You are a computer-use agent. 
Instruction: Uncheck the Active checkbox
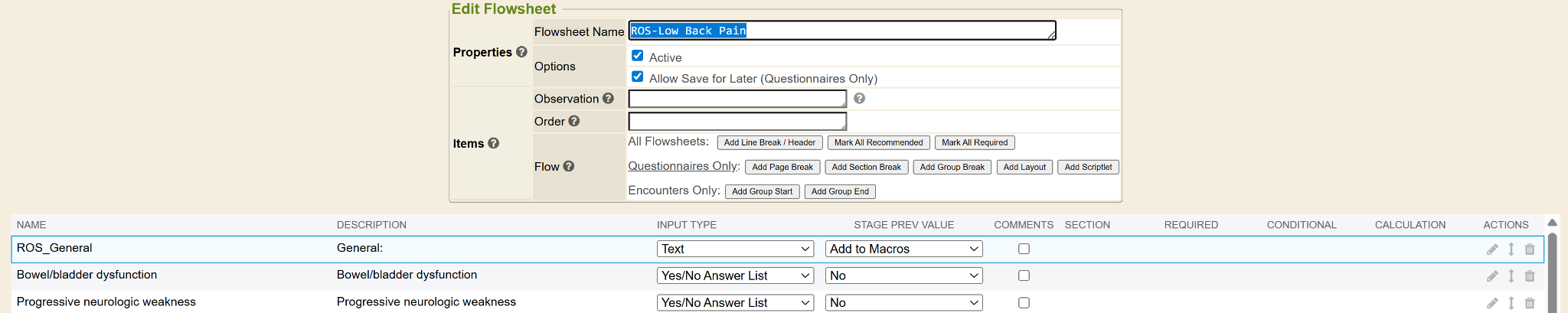pos(637,56)
